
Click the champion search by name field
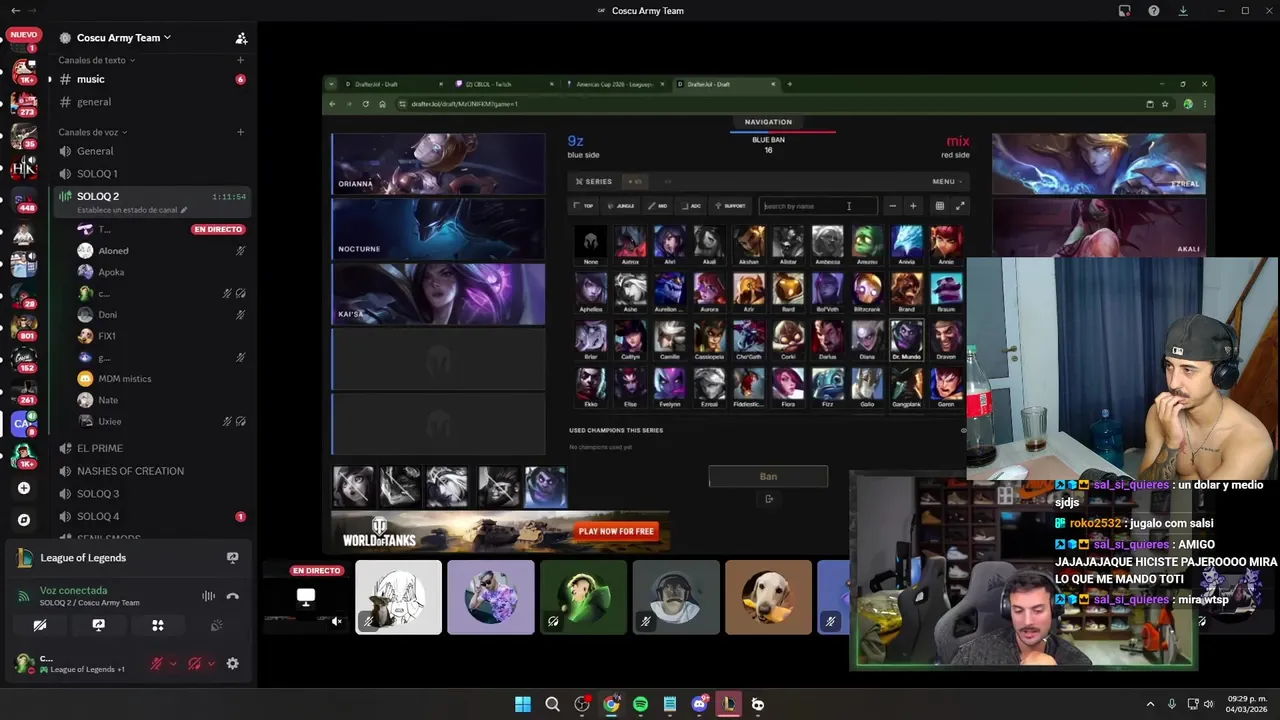[x=817, y=206]
